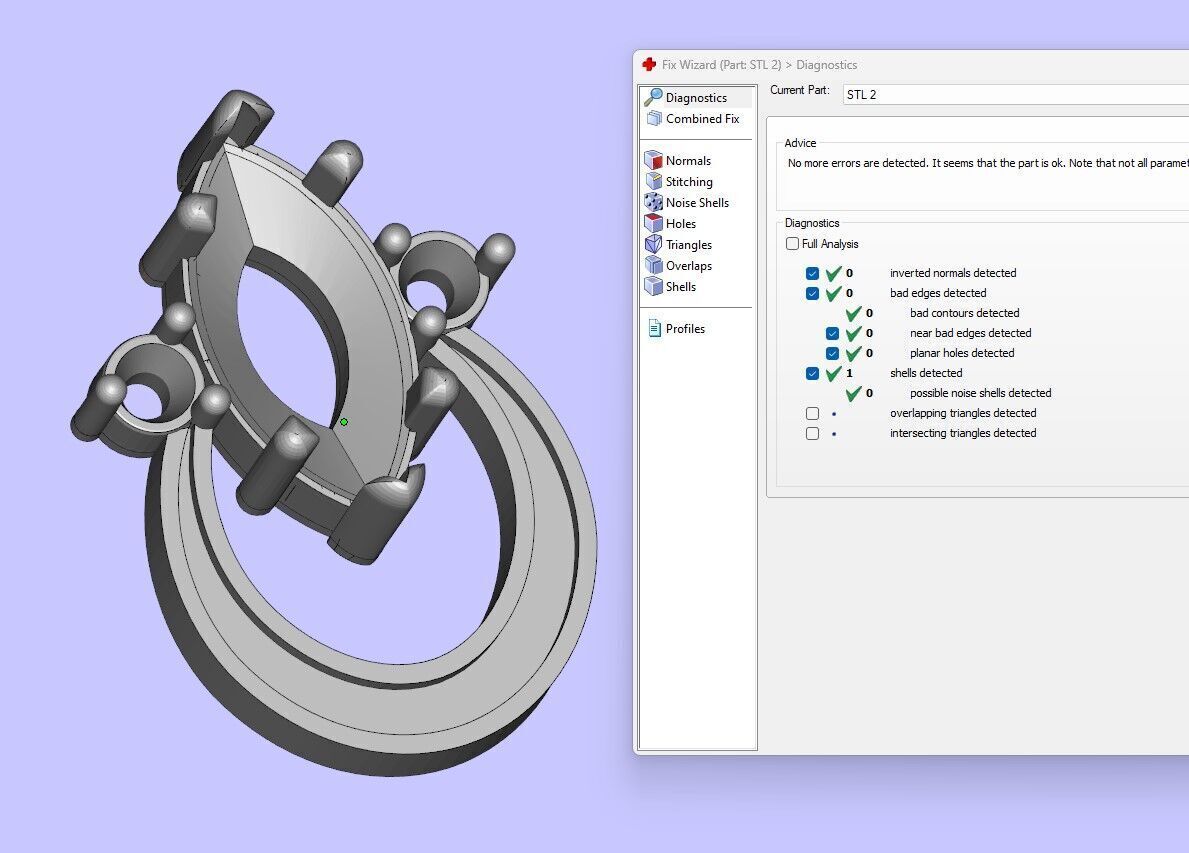Uncheck shells detected checkbox
This screenshot has height=853, width=1189.
(812, 373)
